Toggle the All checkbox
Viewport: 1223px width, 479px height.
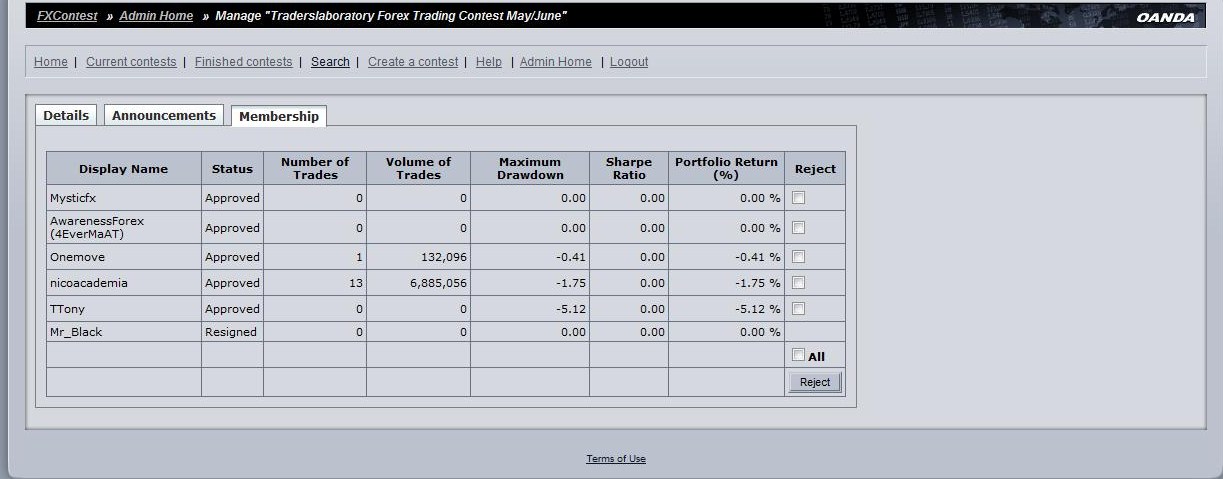pos(798,355)
